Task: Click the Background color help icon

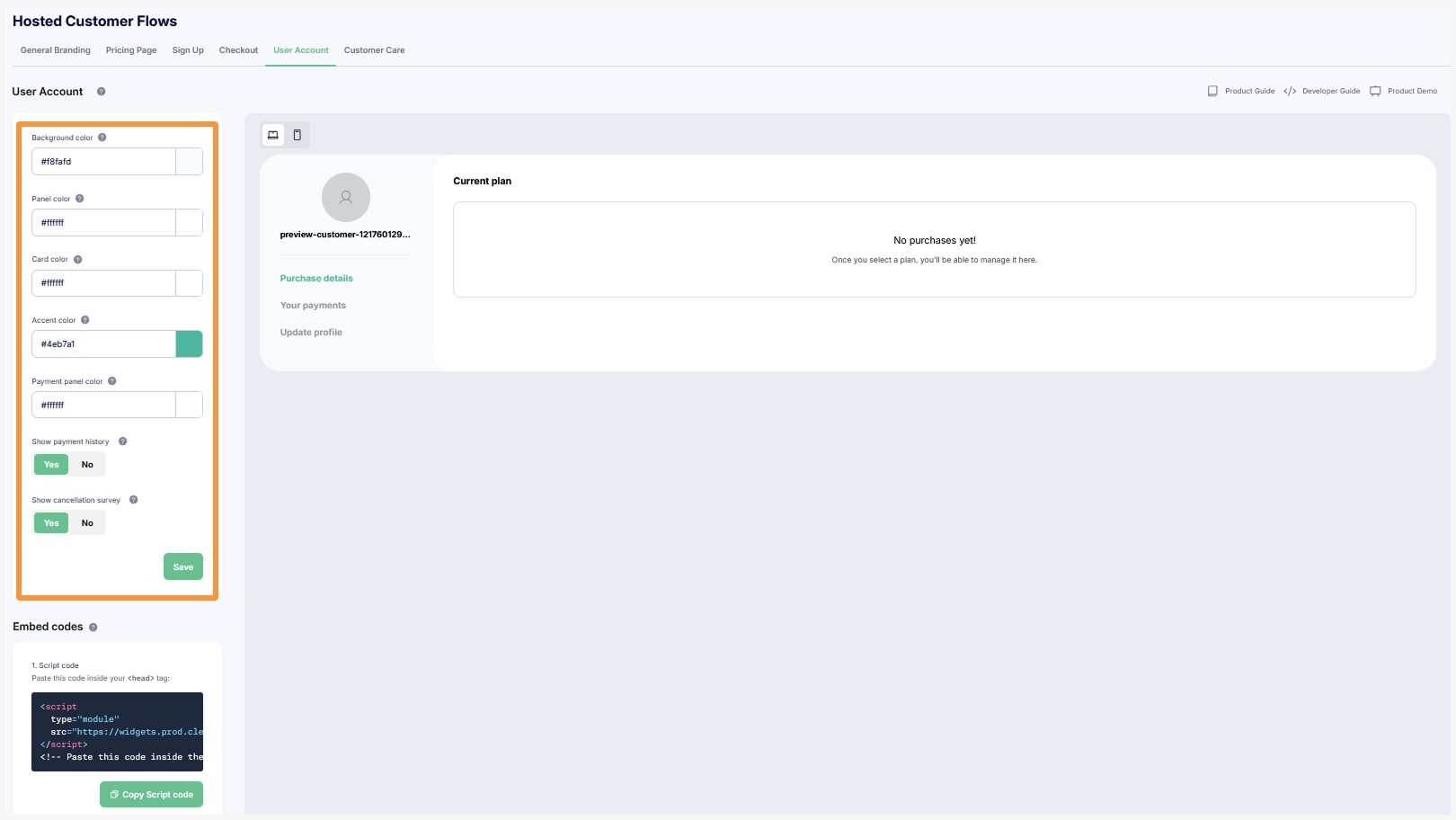Action: tap(102, 138)
